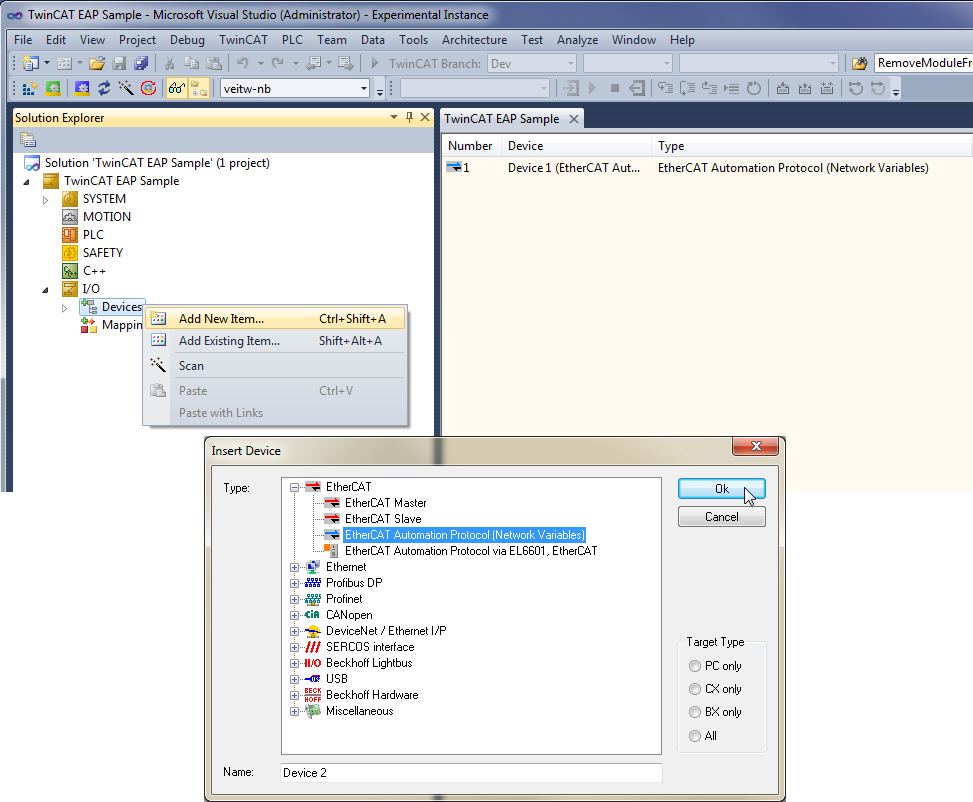
Task: Click PLC Logout icon
Action: click(637, 89)
